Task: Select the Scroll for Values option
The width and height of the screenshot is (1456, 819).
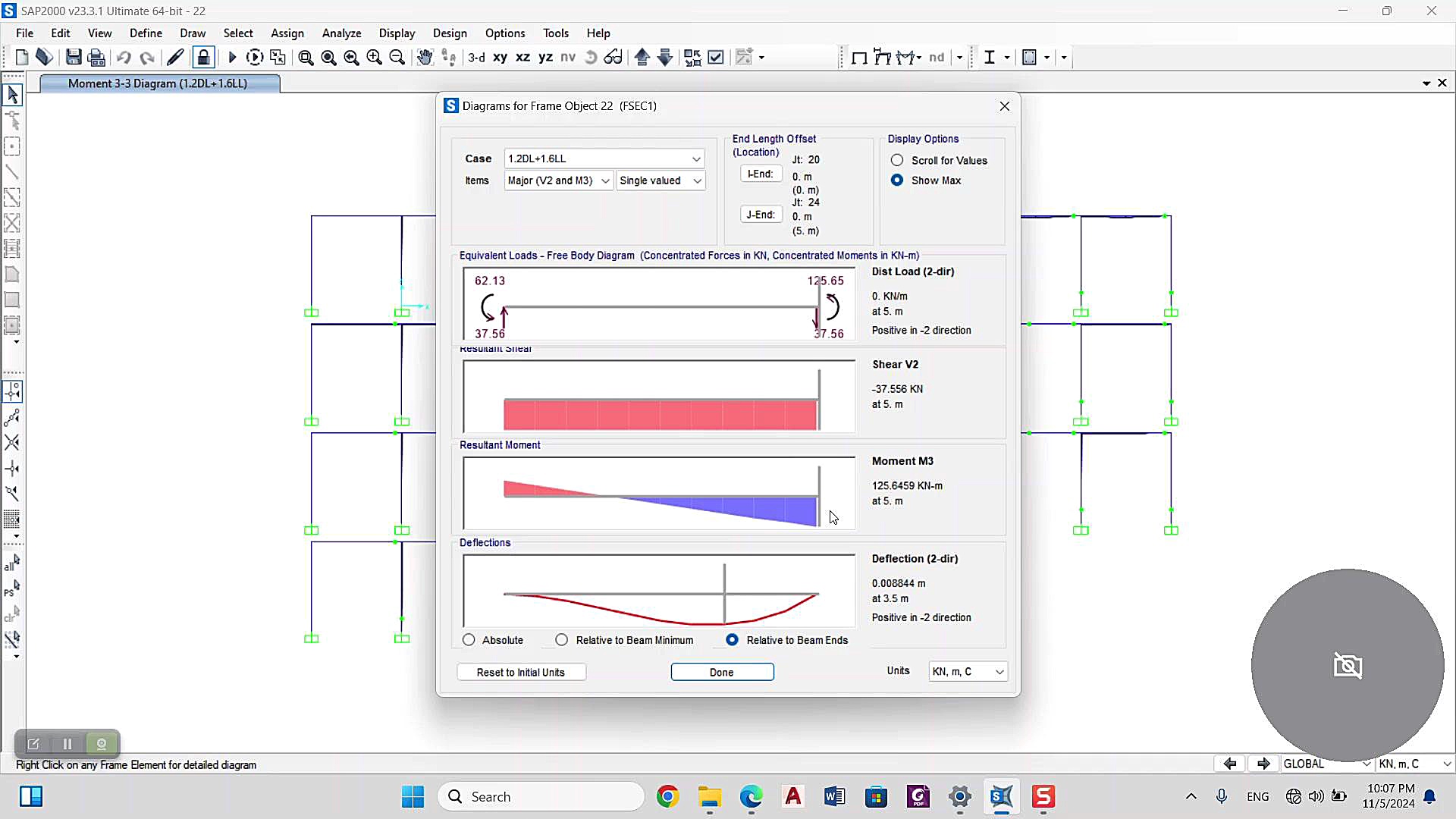Action: tap(897, 160)
